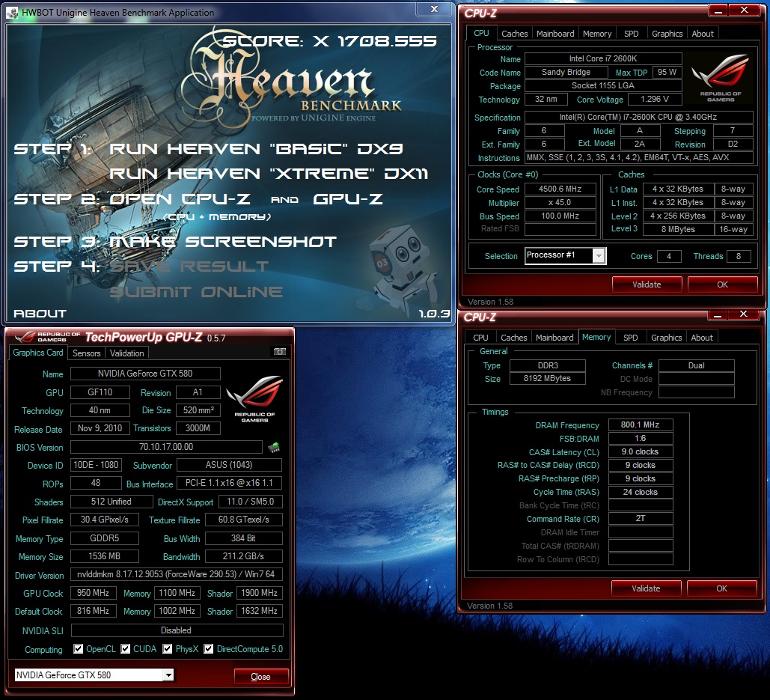770x700 pixels.
Task: Click the HWBOT robot mascot image
Action: (x=404, y=268)
